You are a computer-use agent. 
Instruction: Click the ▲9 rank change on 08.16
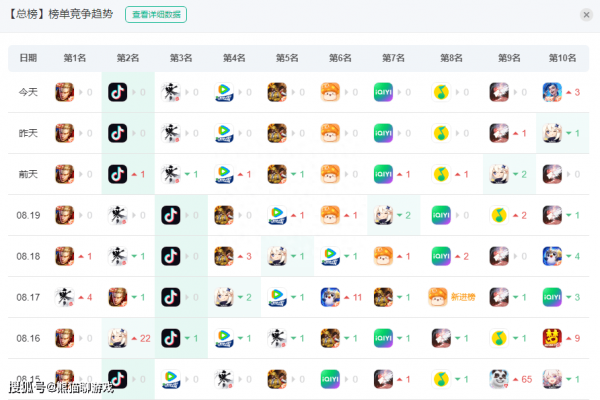click(x=573, y=338)
